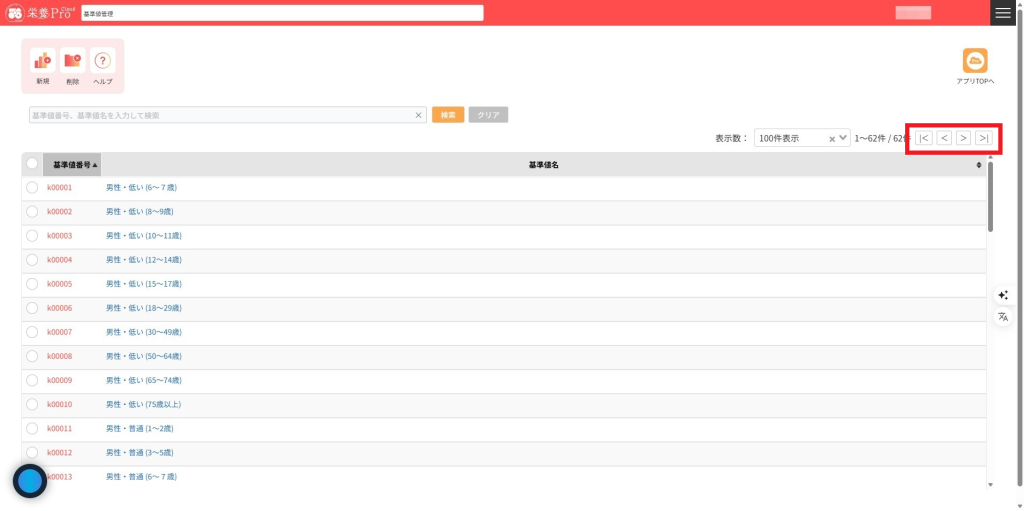
Task: Open the ヘルプ help icon
Action: point(103,61)
